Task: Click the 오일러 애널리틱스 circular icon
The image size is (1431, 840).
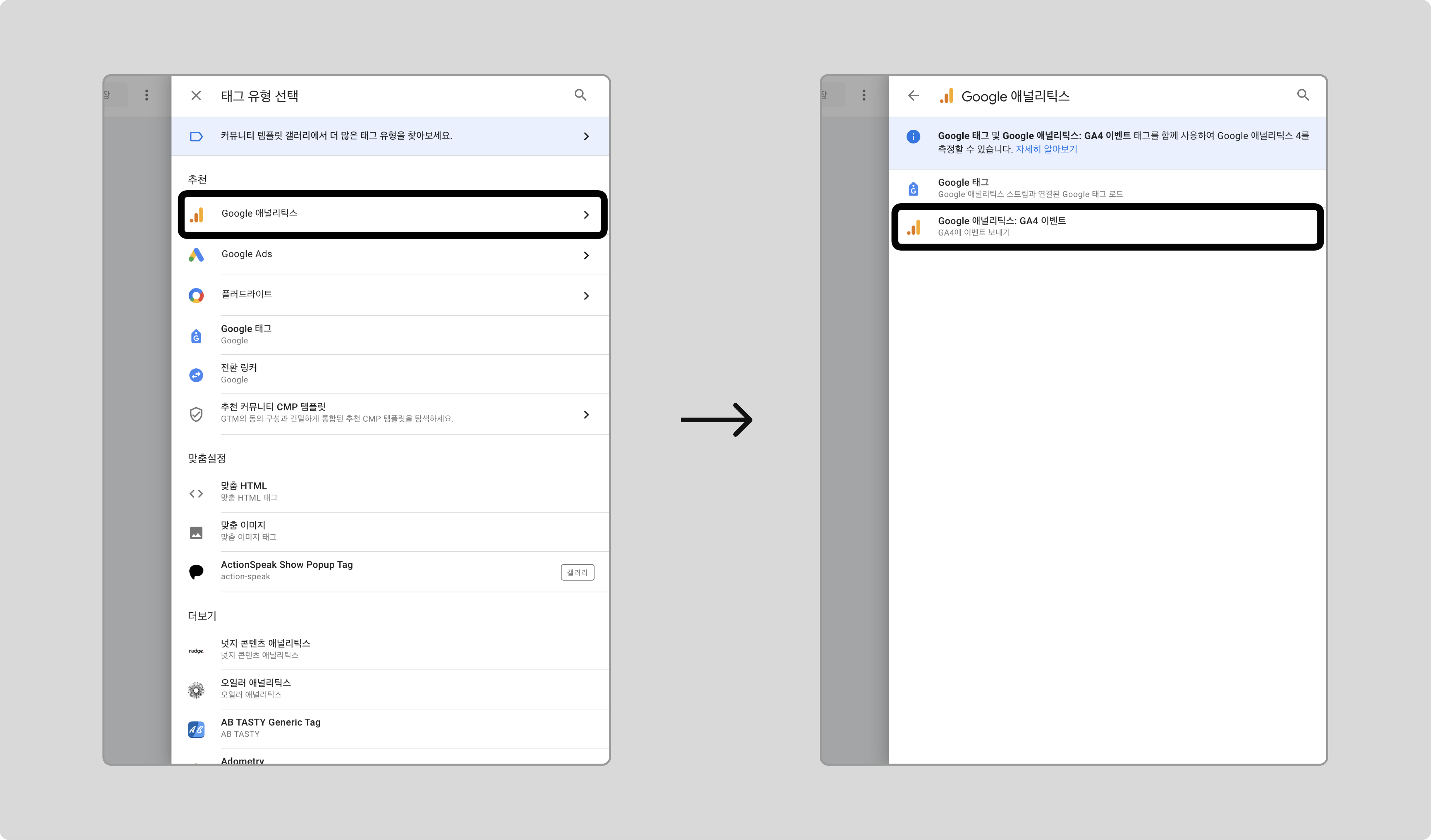Action: [x=196, y=690]
